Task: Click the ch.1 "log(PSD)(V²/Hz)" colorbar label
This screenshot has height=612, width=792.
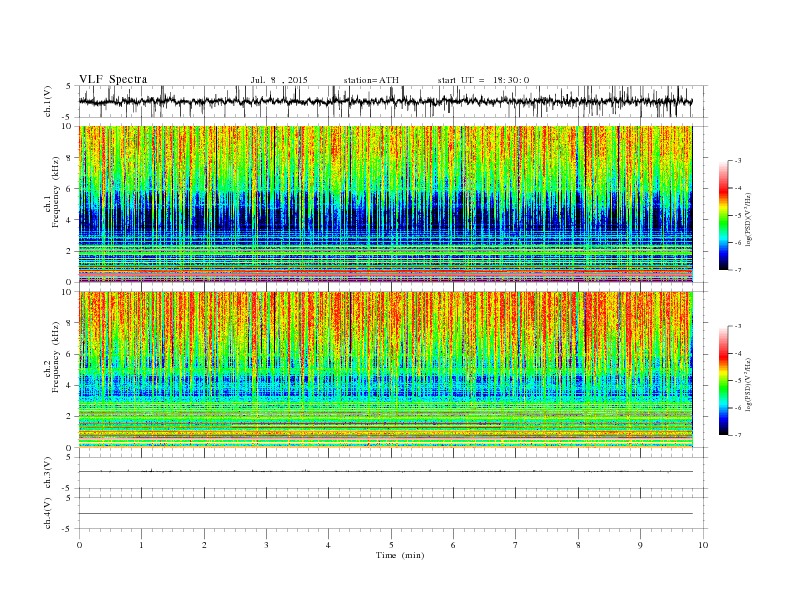Action: tap(749, 219)
